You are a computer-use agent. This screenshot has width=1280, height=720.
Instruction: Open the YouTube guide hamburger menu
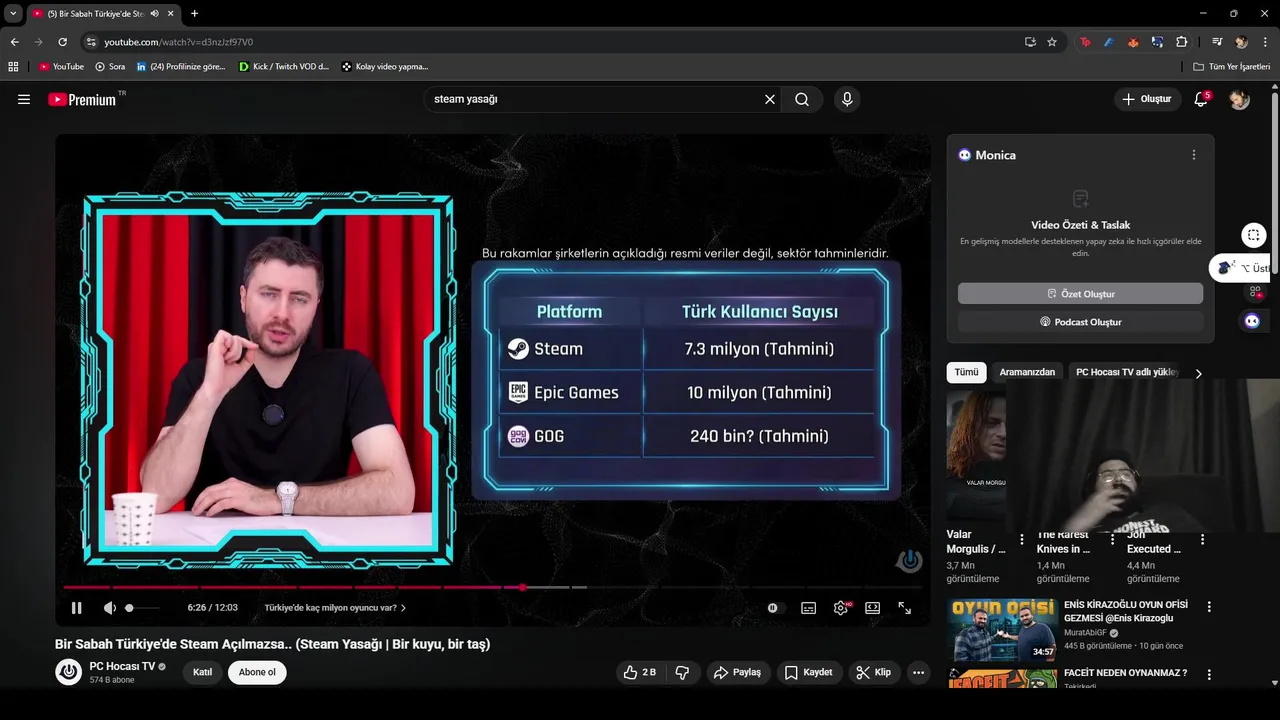24,99
